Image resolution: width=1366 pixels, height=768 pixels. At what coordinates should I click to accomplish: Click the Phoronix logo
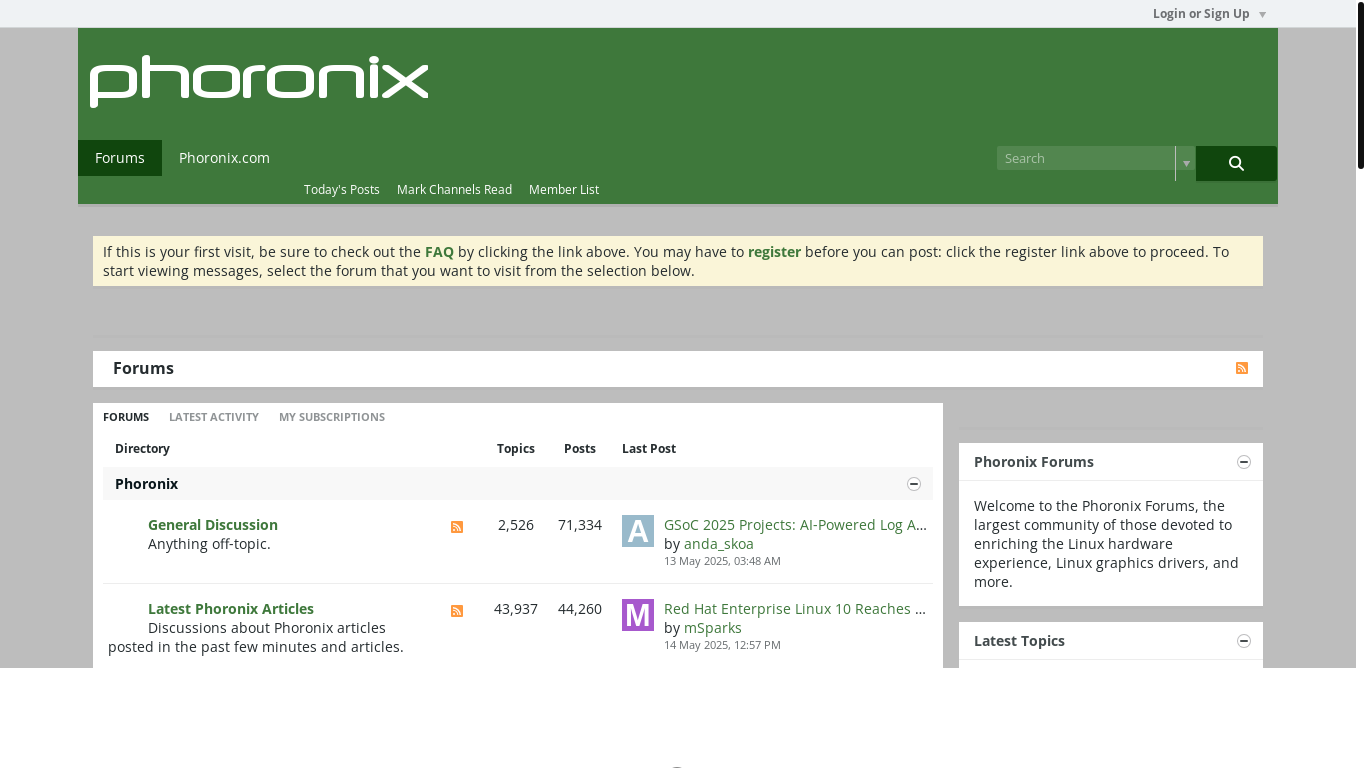(259, 81)
